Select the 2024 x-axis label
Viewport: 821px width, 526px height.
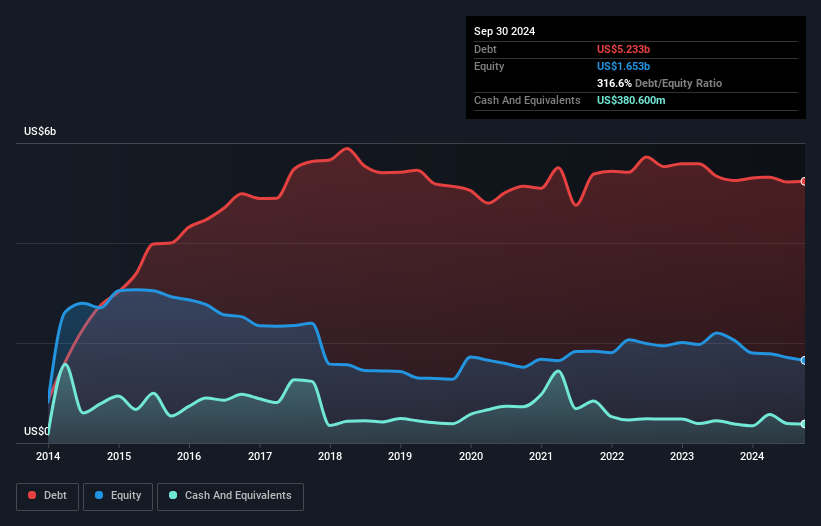[x=752, y=456]
